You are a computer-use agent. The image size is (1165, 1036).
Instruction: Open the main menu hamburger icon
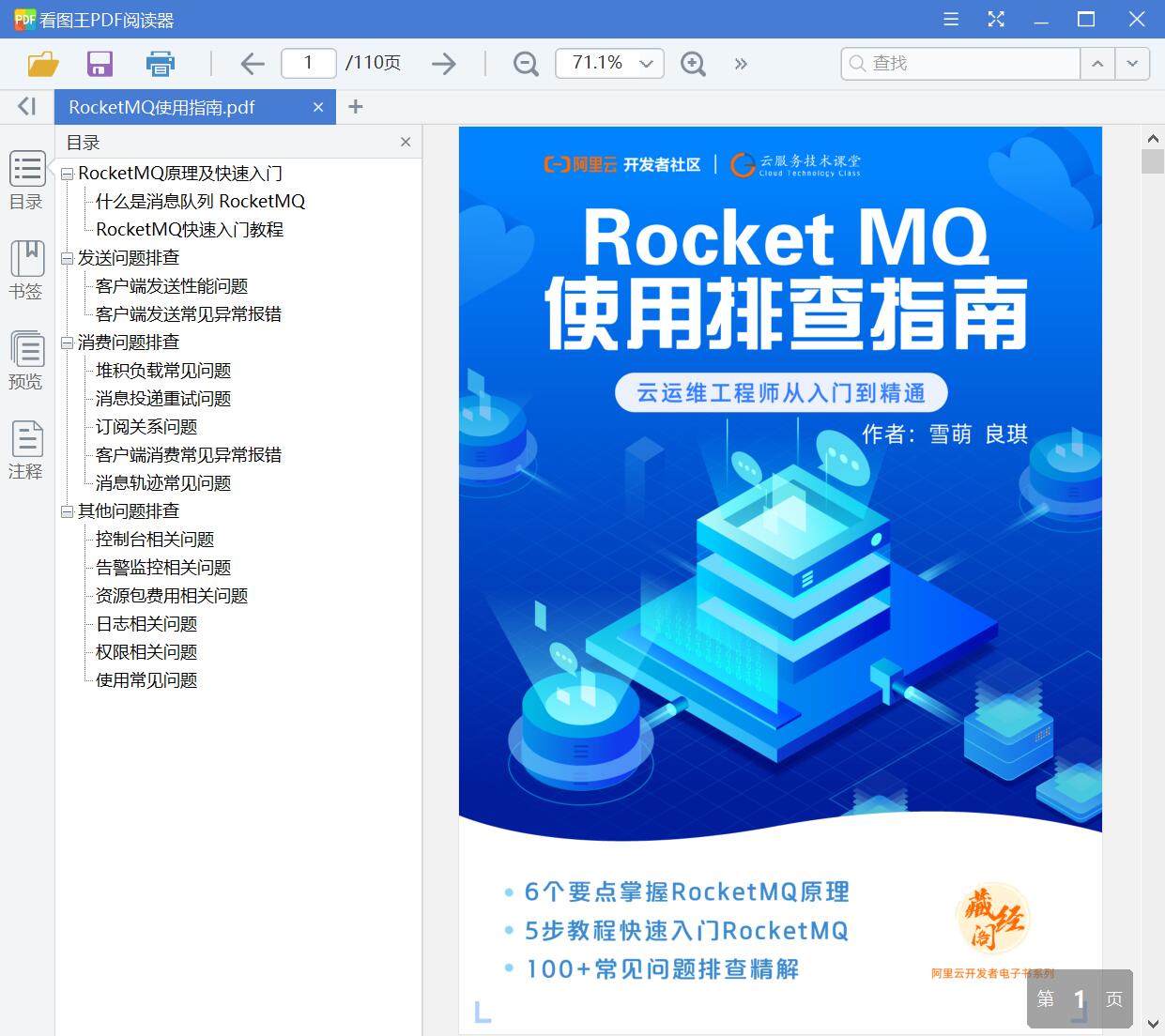951,19
